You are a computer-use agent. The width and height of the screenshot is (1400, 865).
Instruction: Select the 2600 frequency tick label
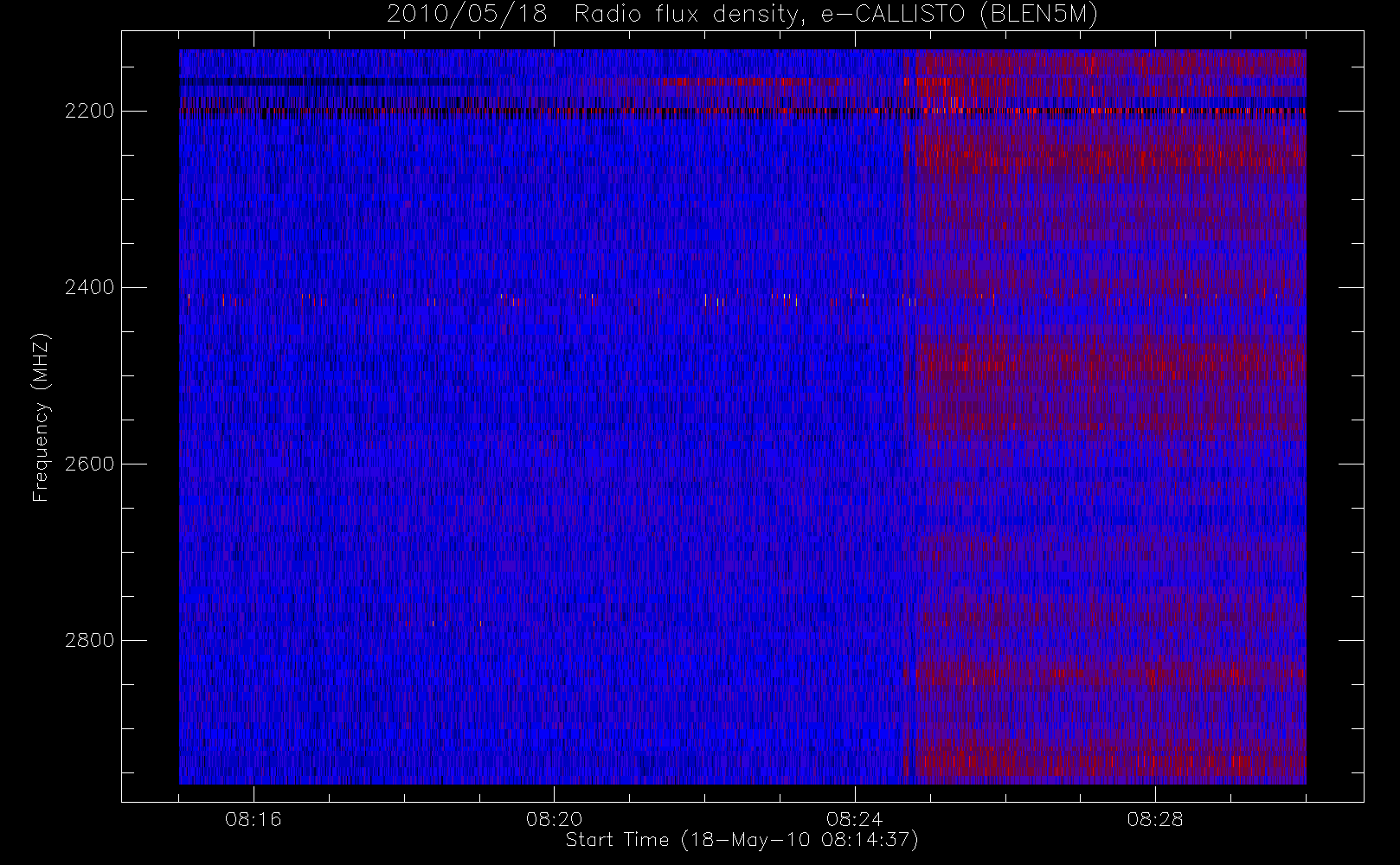coord(90,464)
